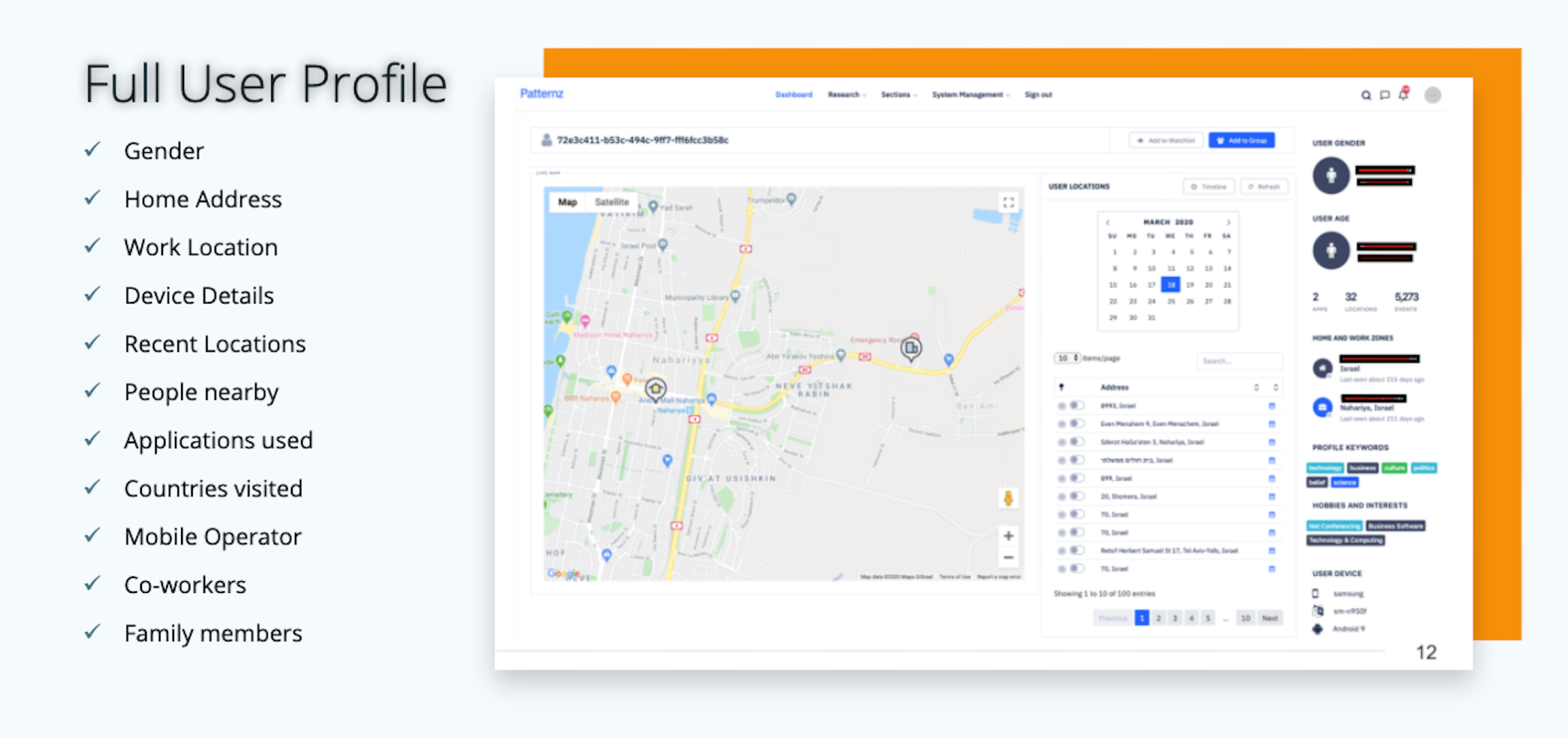Expand the Research menu dropdown
This screenshot has width=1568, height=738.
click(847, 95)
